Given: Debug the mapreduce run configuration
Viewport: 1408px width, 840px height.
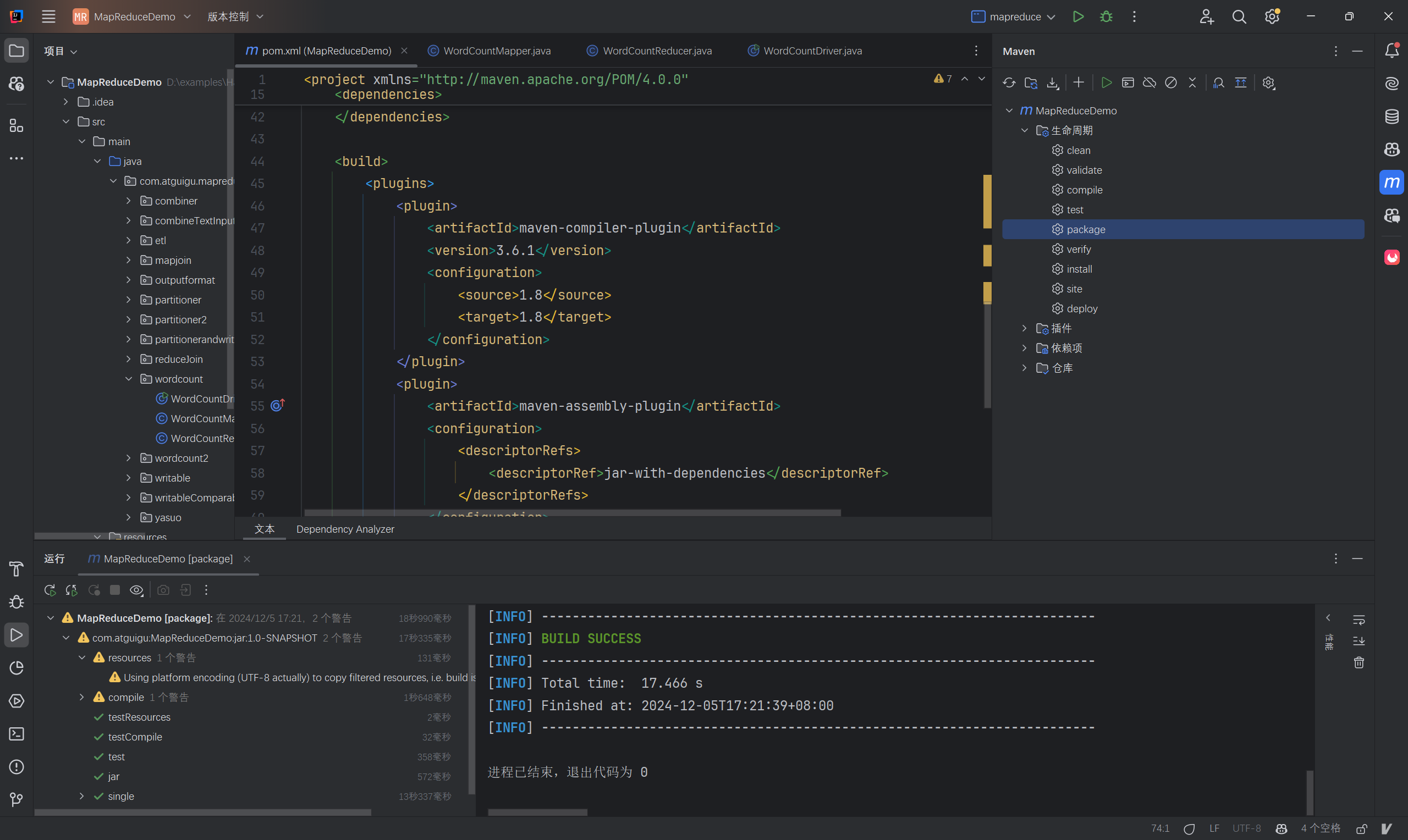Looking at the screenshot, I should tap(1105, 16).
